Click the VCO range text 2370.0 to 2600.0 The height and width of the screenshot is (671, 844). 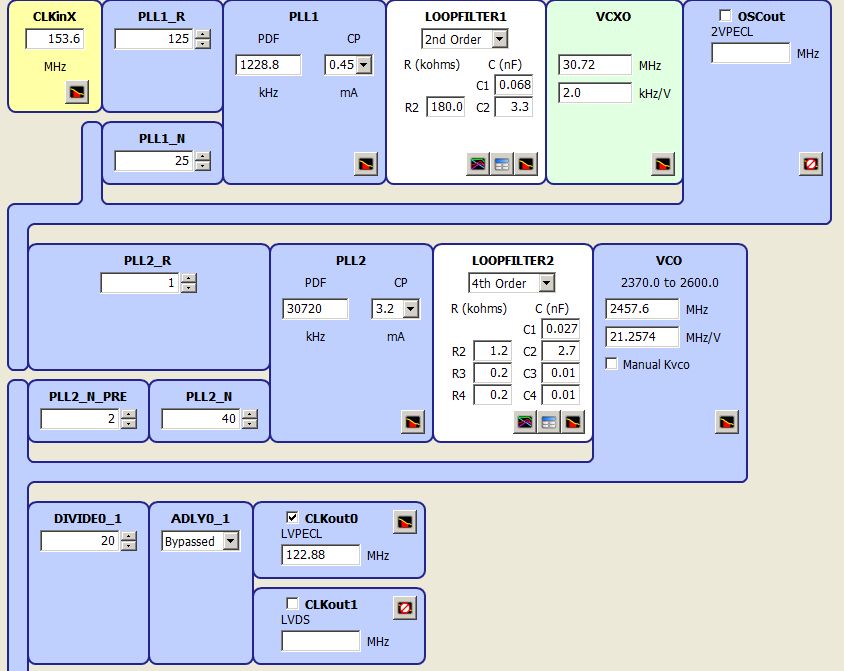click(669, 283)
